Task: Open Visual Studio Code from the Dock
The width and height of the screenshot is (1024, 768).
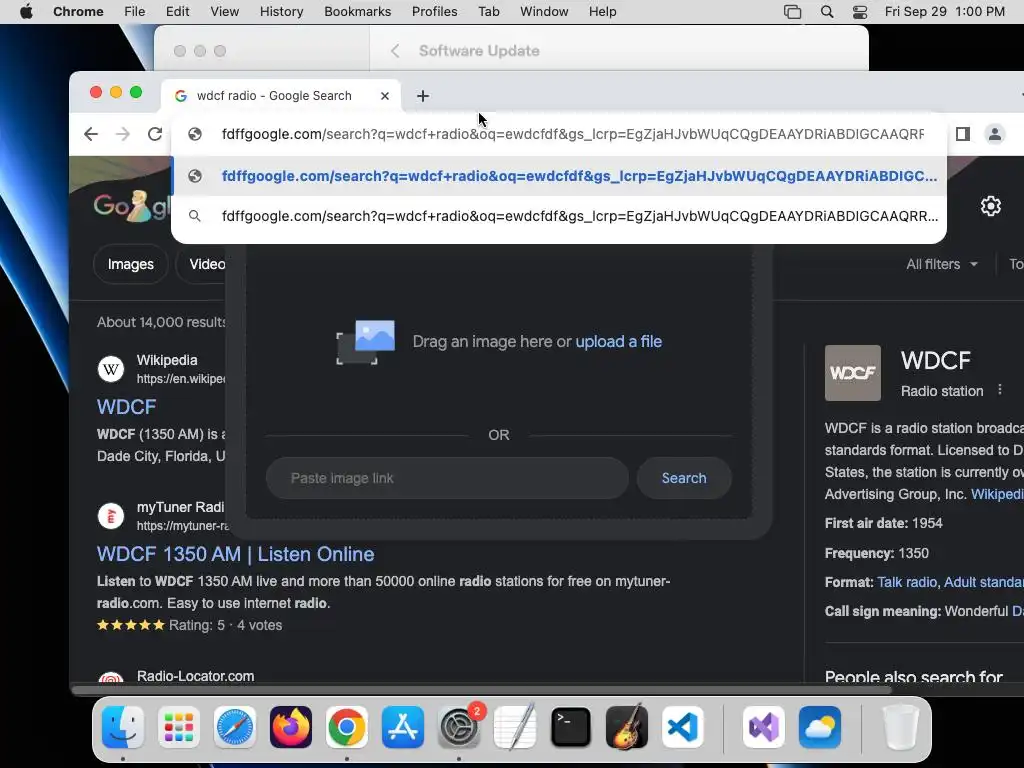Action: [x=683, y=727]
